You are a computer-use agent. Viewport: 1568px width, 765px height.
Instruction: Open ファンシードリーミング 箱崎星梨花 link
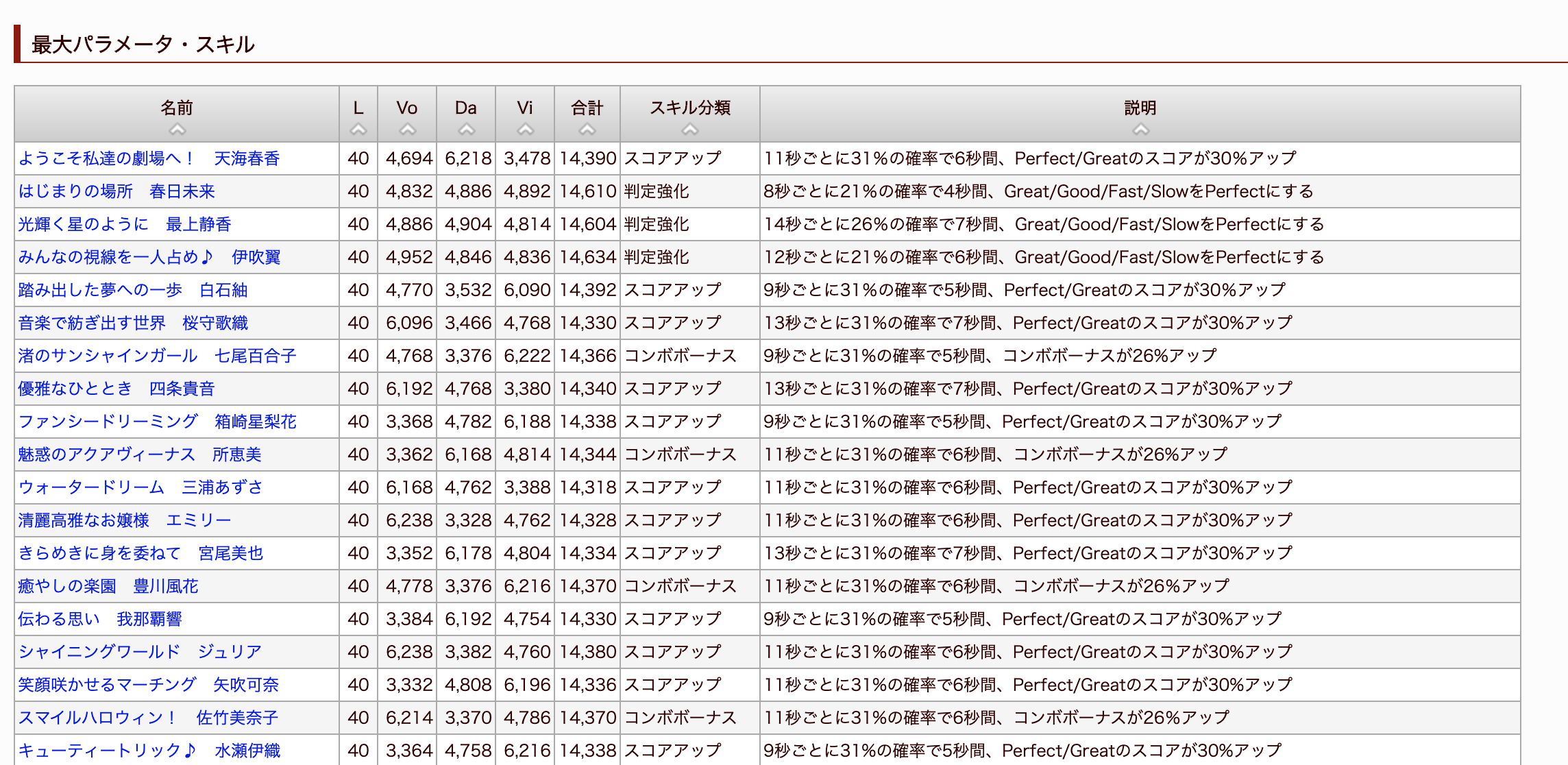(x=157, y=422)
